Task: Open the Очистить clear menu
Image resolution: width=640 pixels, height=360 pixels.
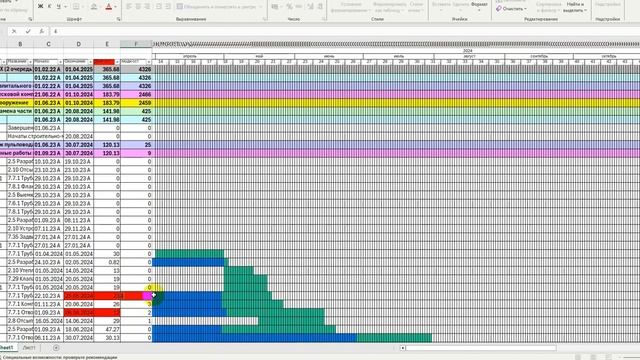Action: [x=511, y=9]
